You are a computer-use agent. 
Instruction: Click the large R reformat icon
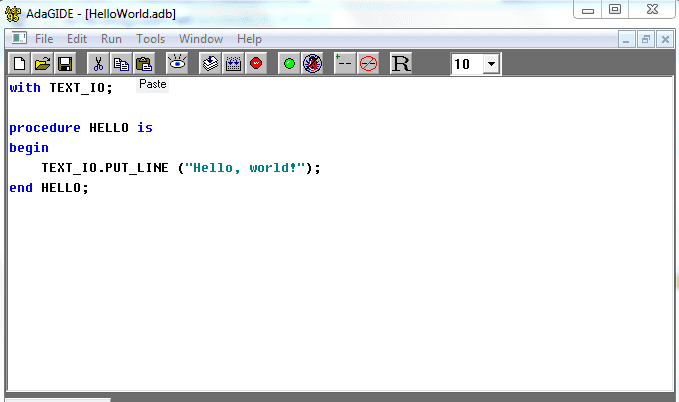pos(401,64)
